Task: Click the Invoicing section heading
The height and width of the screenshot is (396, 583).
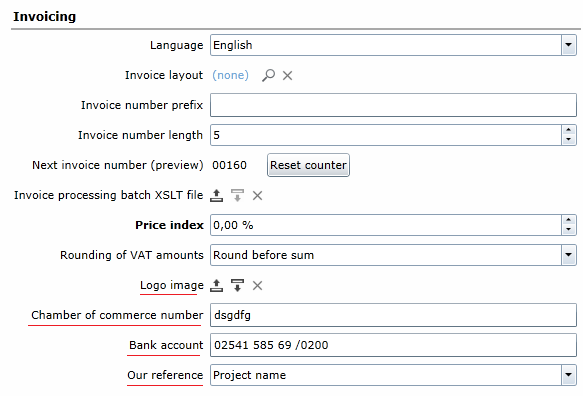Action: point(45,17)
